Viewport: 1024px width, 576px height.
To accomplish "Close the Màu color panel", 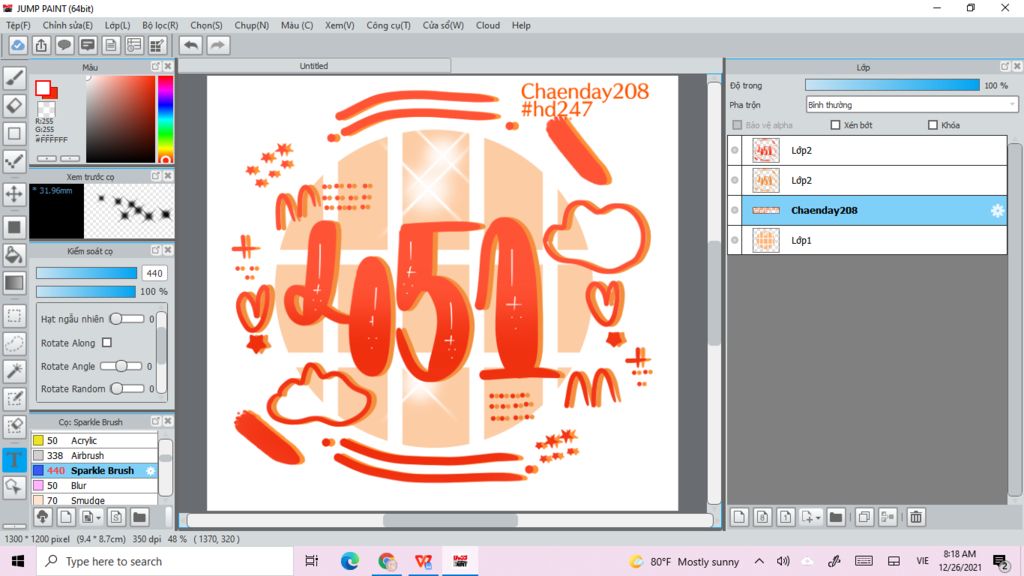I will pos(168,67).
